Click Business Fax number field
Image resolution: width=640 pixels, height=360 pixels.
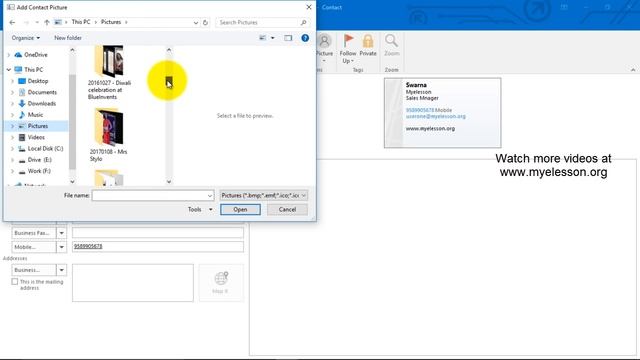[x=158, y=233]
